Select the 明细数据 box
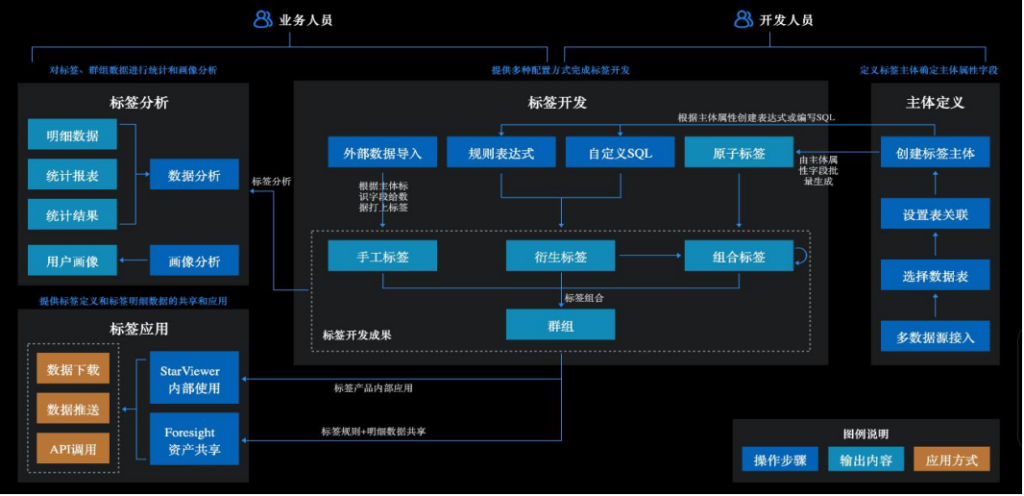This screenshot has width=1024, height=496. click(72, 134)
